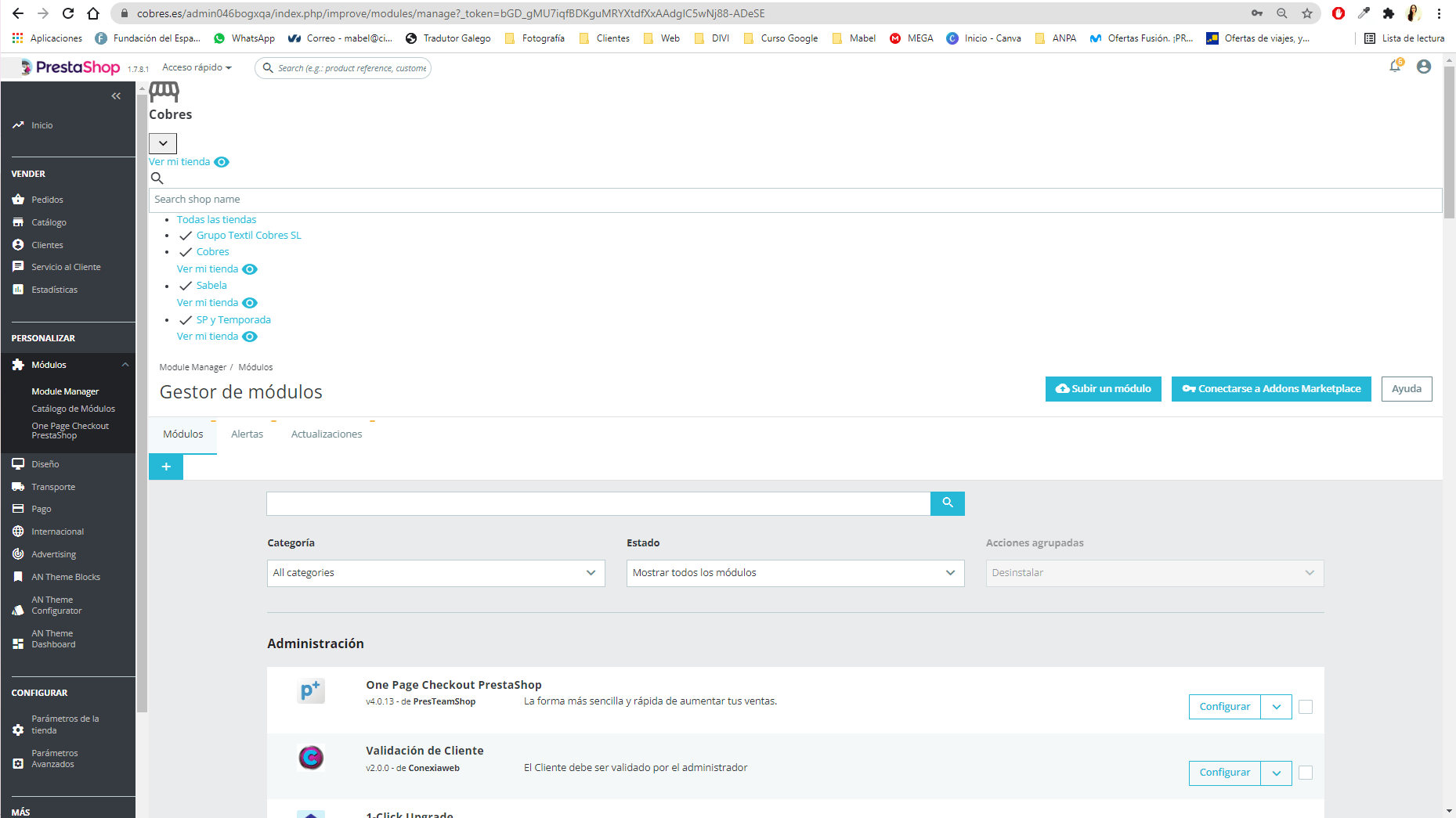Open Inicio dashboard icon in sidebar
1456x818 pixels.
click(18, 125)
